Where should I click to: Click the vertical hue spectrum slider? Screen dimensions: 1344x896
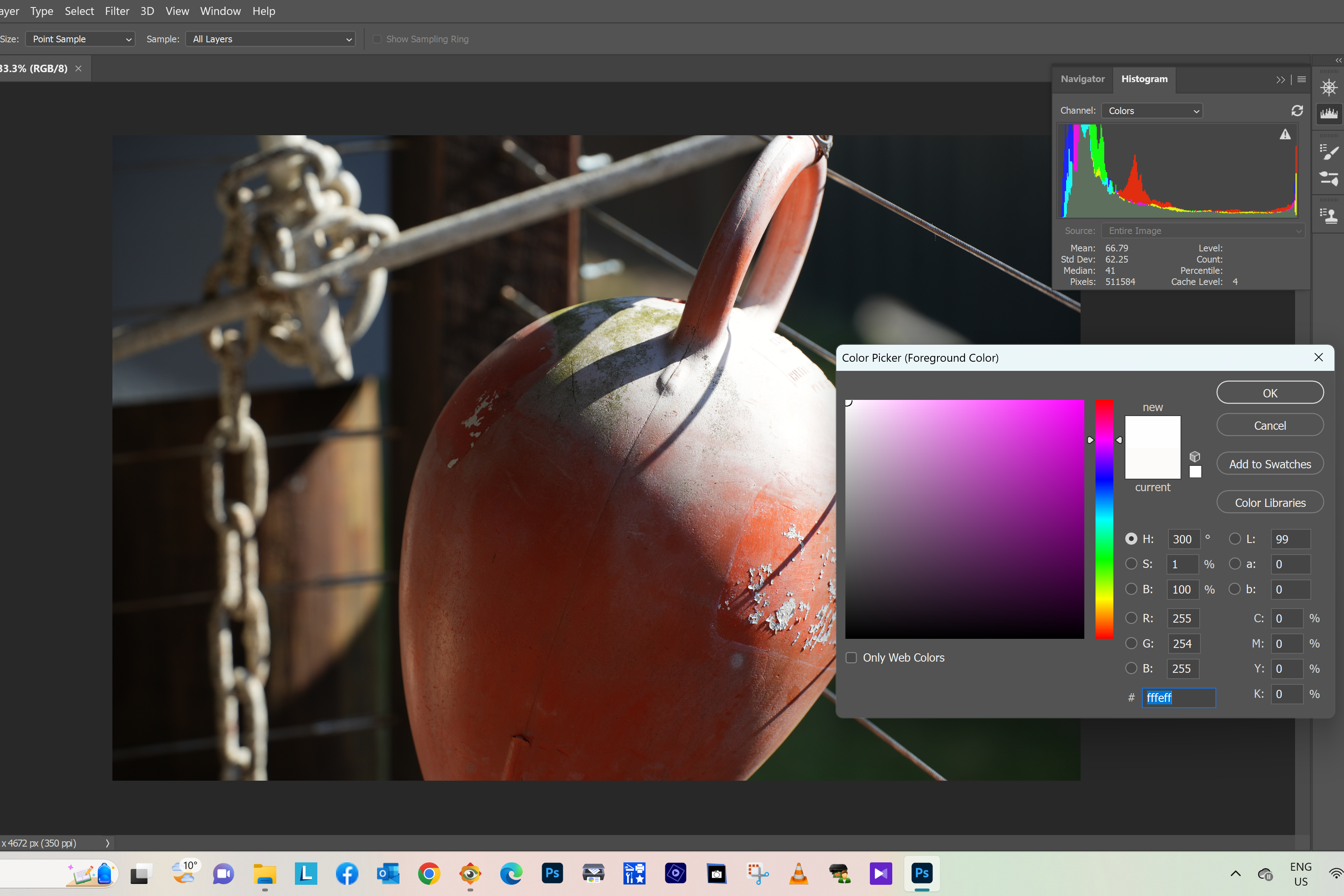pyautogui.click(x=1104, y=519)
